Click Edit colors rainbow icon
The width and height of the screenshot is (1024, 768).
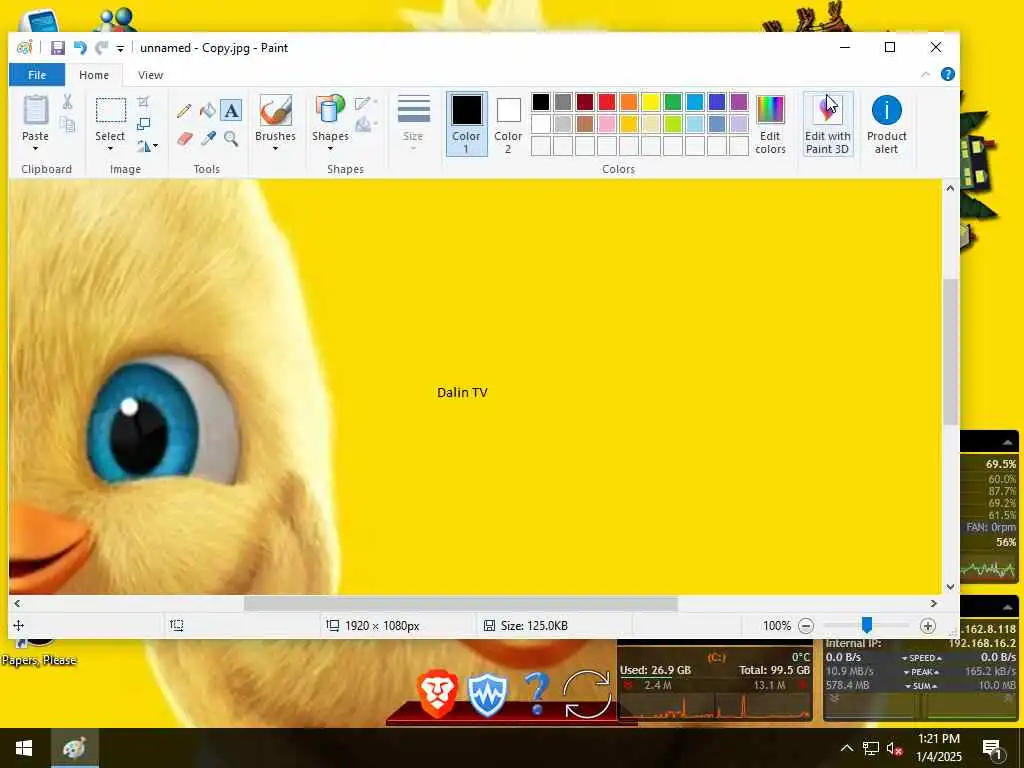[x=770, y=110]
